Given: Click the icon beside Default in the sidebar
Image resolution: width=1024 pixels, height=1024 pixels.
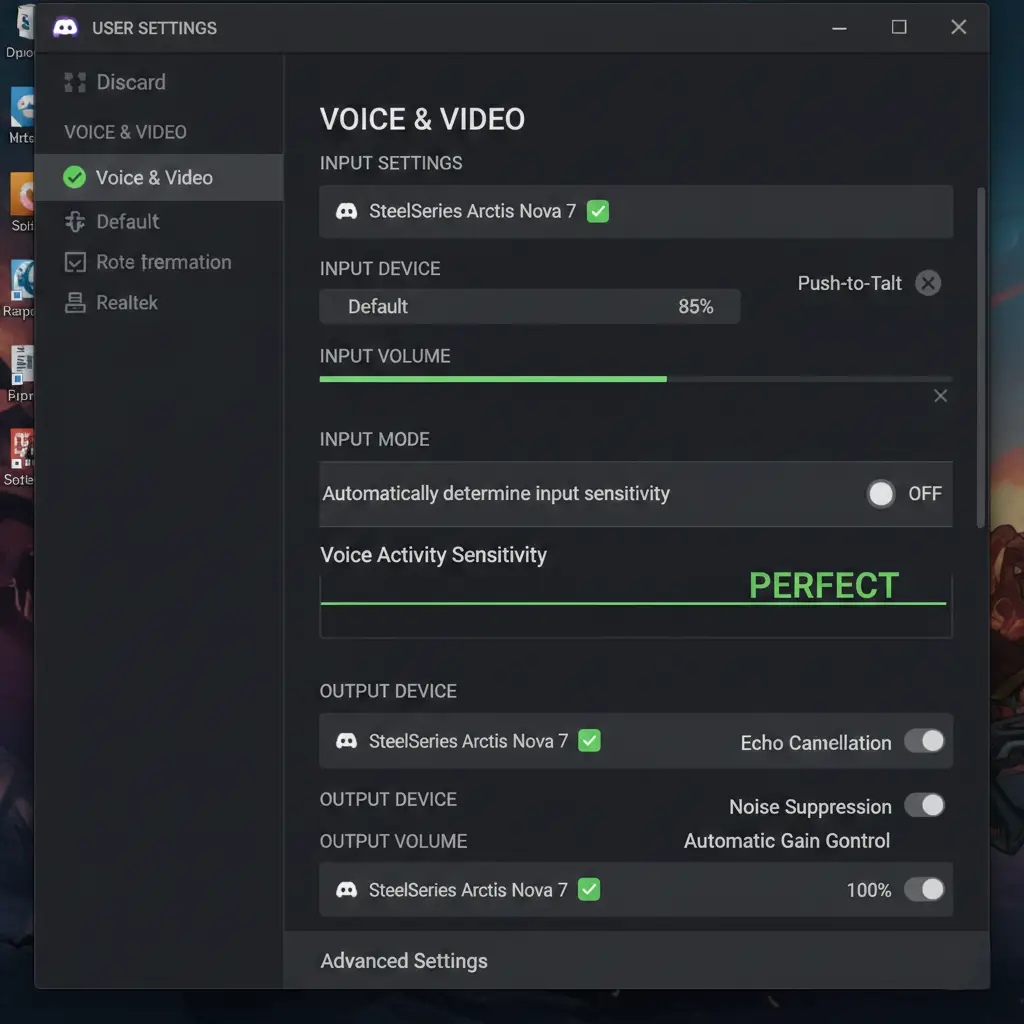Looking at the screenshot, I should [x=75, y=221].
